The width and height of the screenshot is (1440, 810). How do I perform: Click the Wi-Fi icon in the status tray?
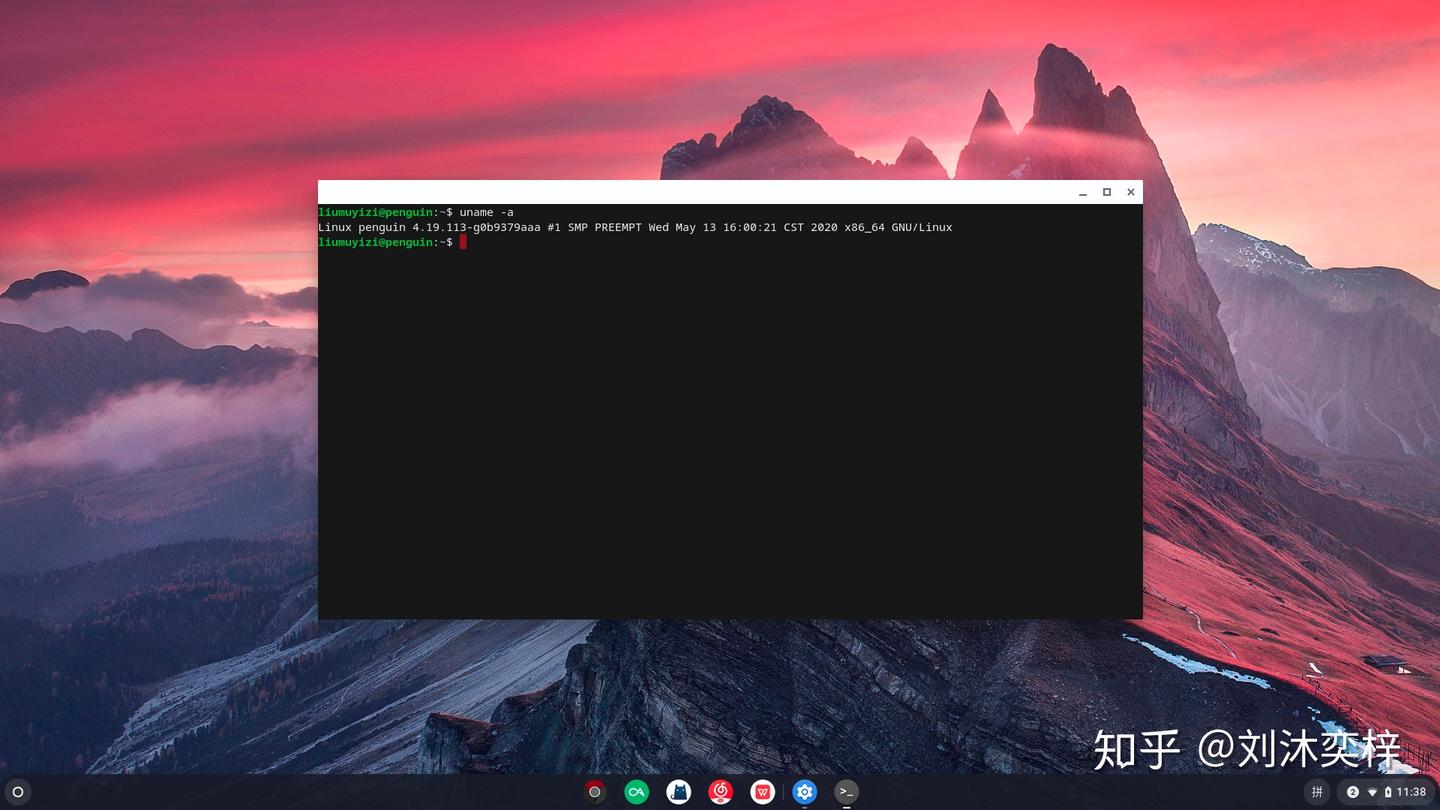pos(1372,791)
